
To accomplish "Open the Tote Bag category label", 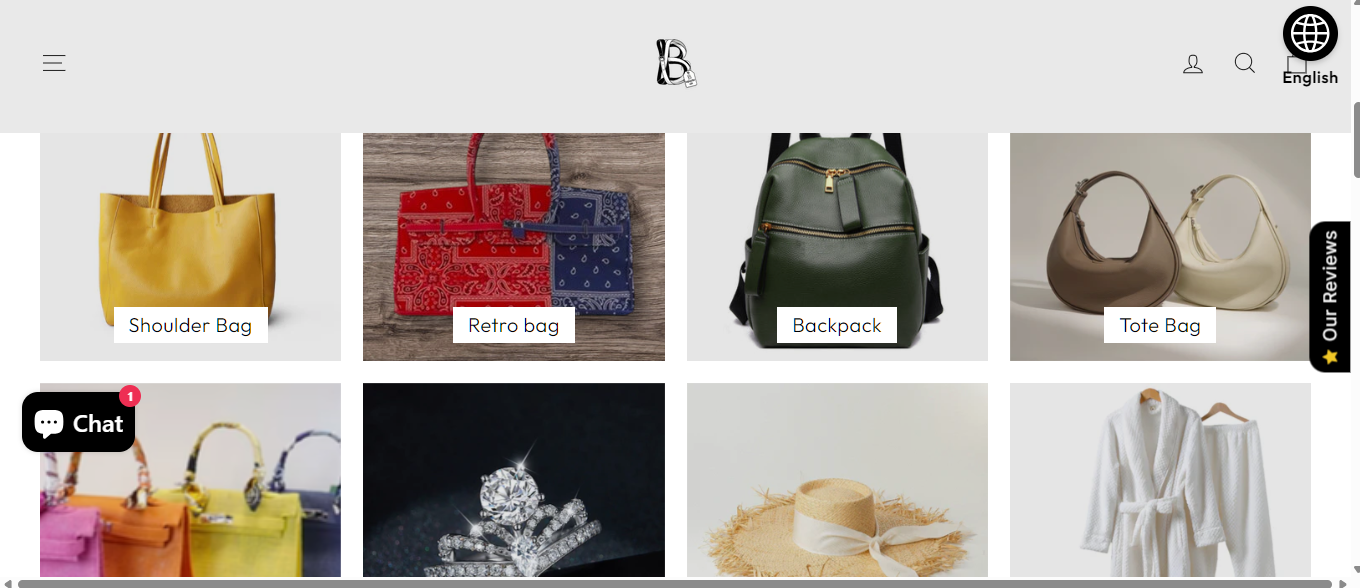I will click(x=1160, y=325).
